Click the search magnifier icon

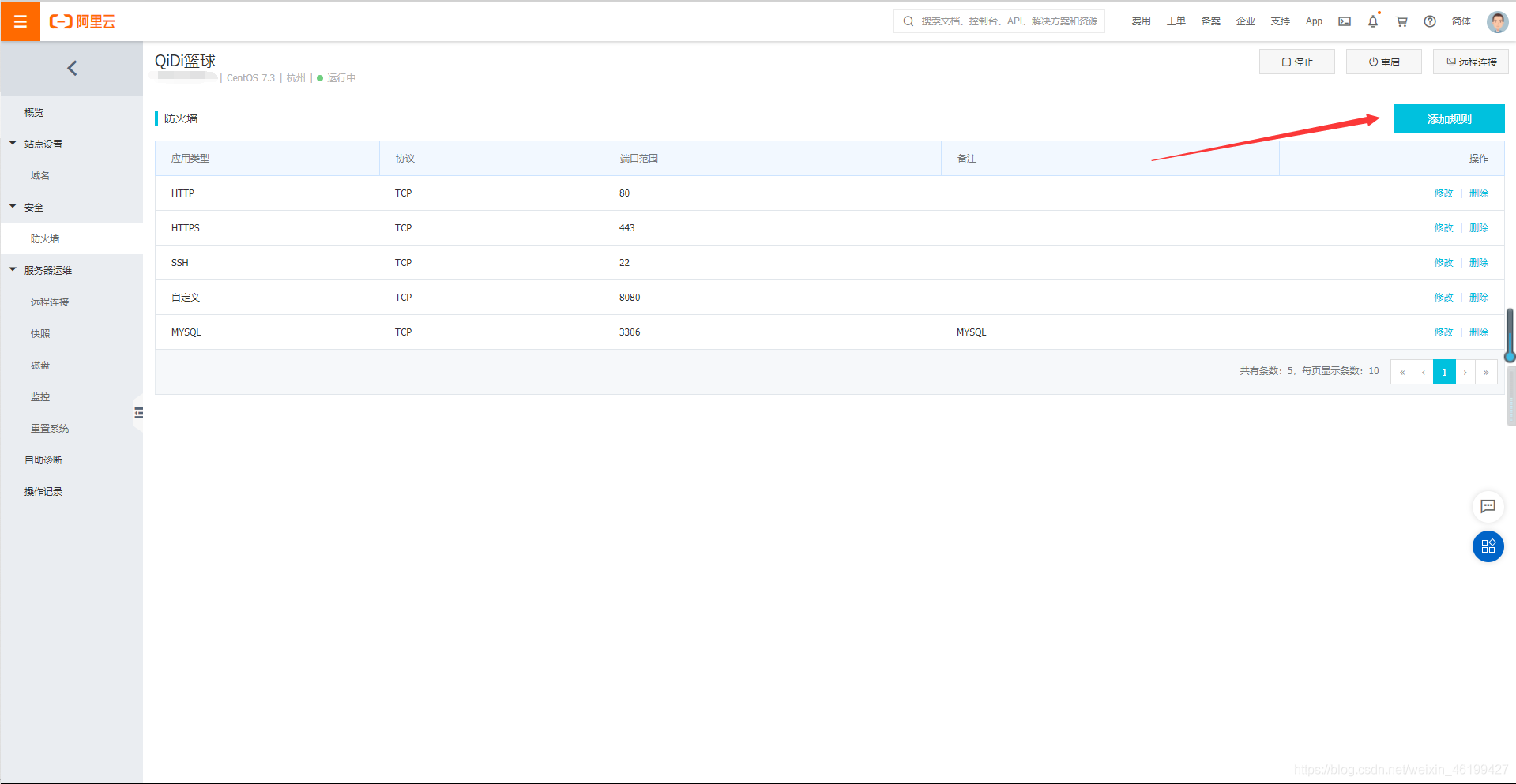908,21
